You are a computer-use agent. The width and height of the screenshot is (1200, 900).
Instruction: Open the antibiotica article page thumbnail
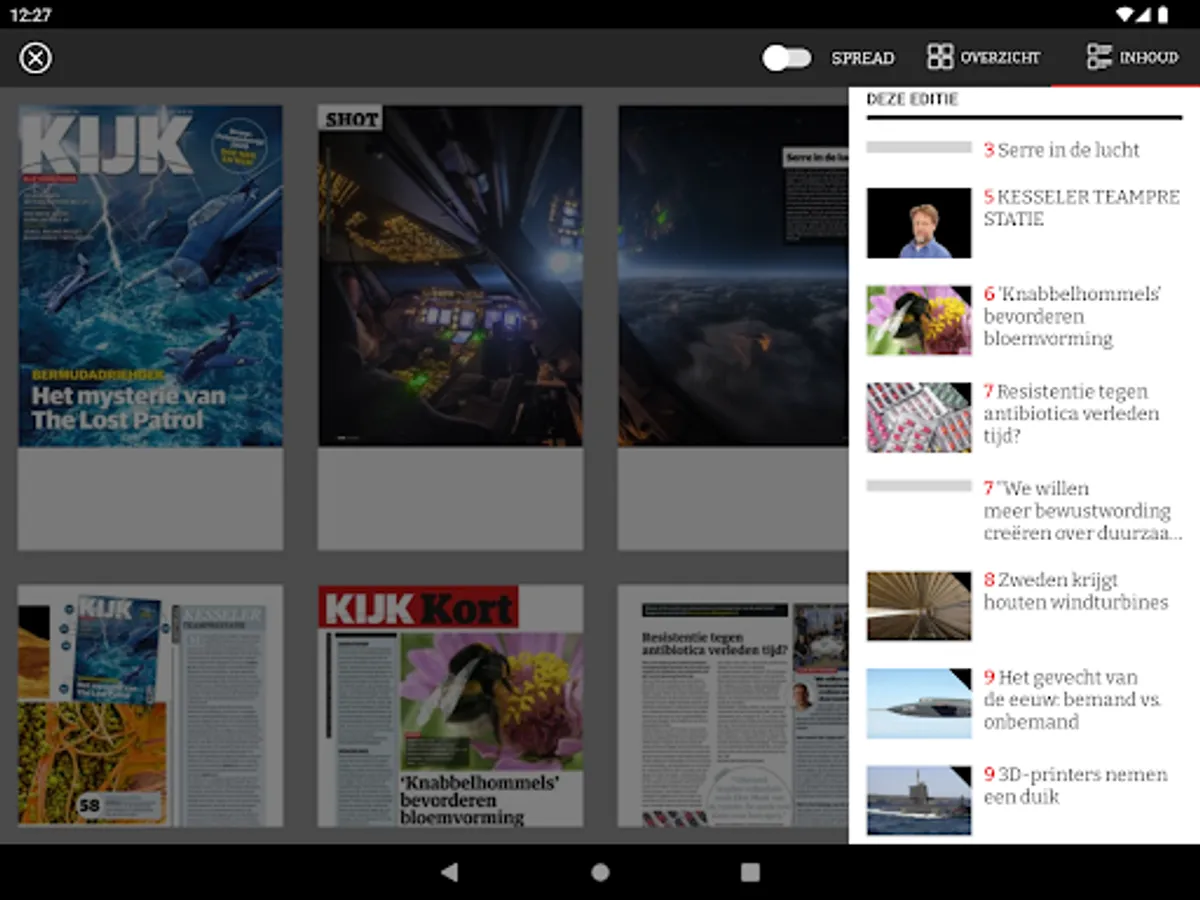coord(733,706)
